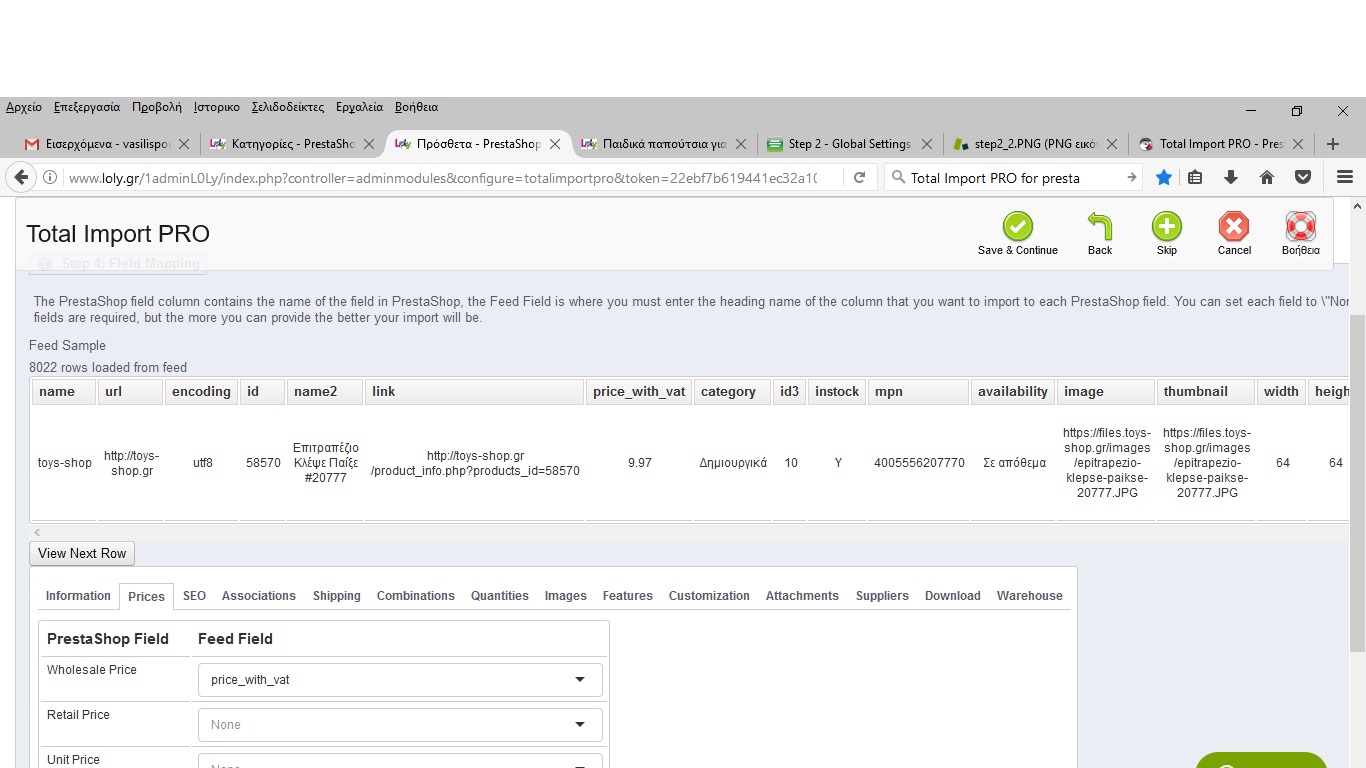Open the Αρχείο menu

tap(24, 107)
